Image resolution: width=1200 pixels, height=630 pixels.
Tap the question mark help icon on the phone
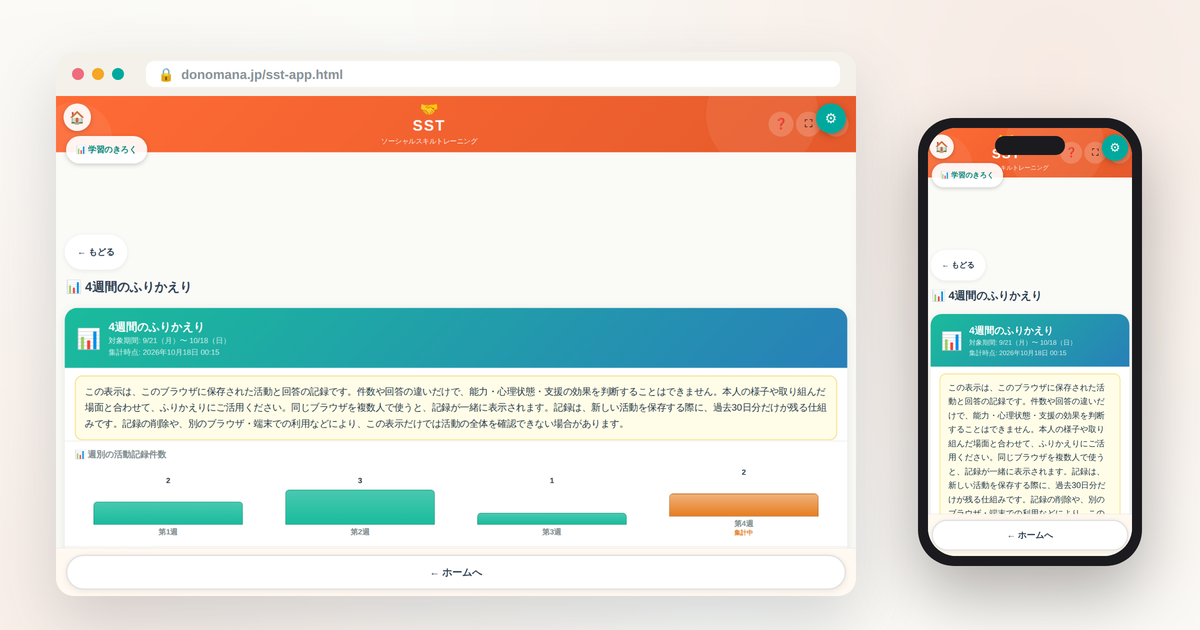[x=1071, y=152]
